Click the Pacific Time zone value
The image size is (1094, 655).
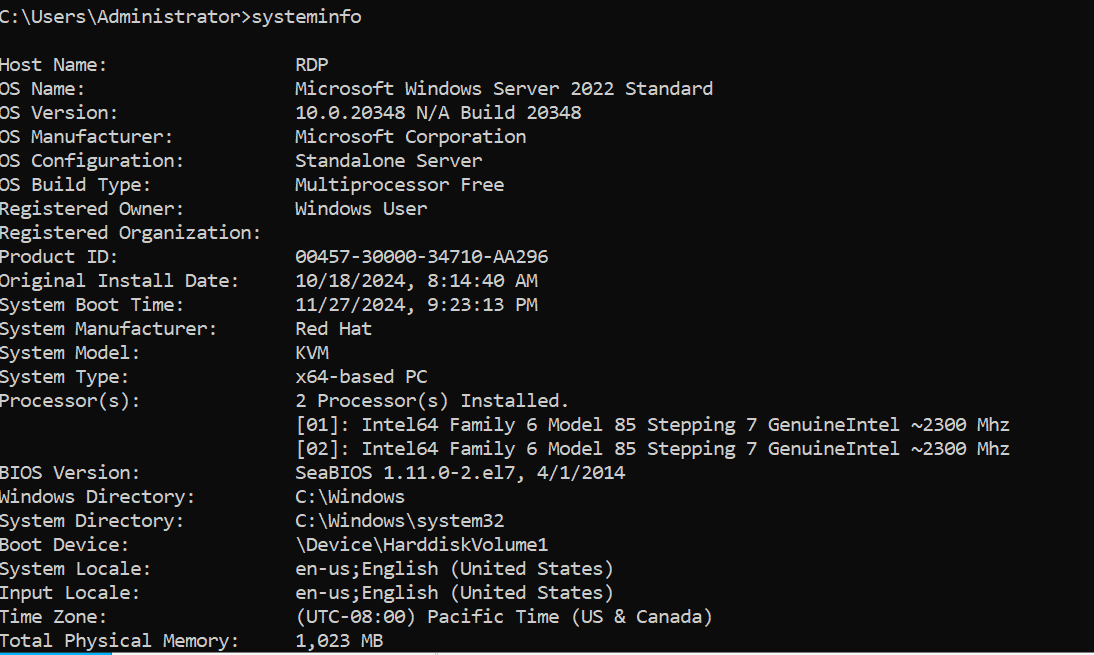(504, 617)
